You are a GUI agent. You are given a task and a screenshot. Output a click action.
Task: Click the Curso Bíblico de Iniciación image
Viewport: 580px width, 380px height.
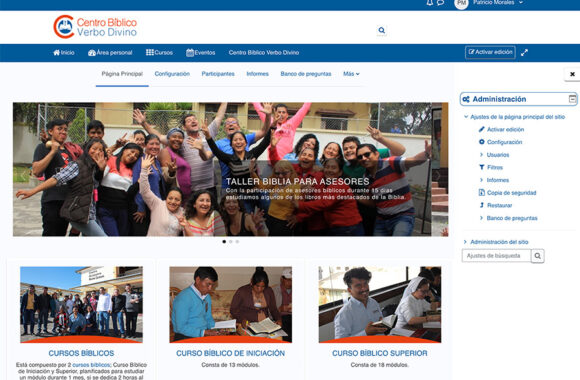(230, 305)
